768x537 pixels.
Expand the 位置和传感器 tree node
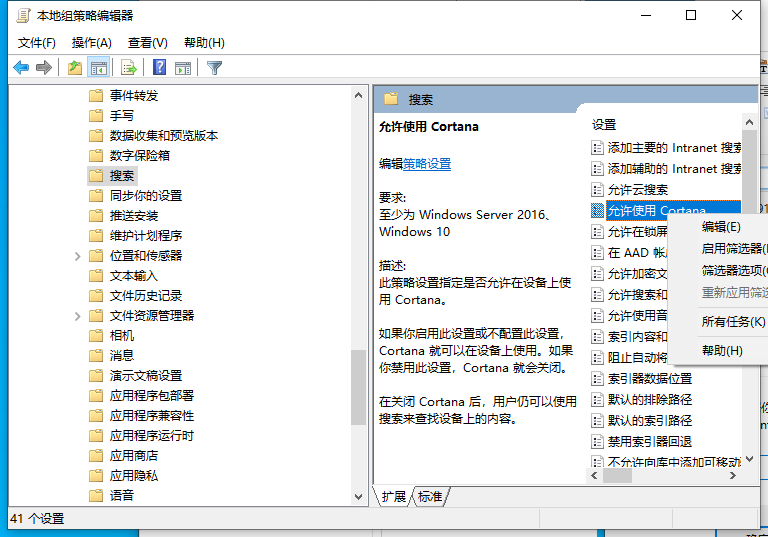[78, 256]
